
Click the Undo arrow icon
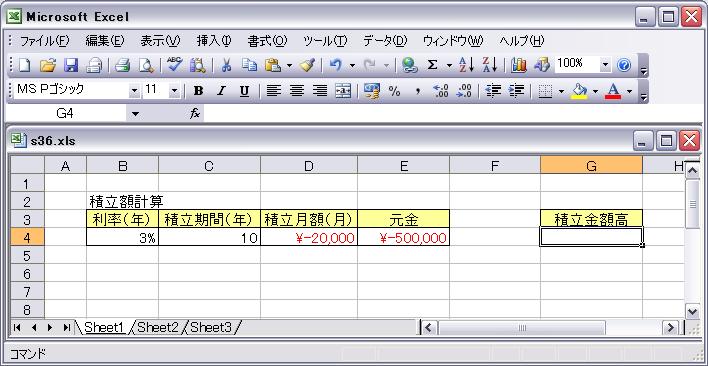coord(335,65)
